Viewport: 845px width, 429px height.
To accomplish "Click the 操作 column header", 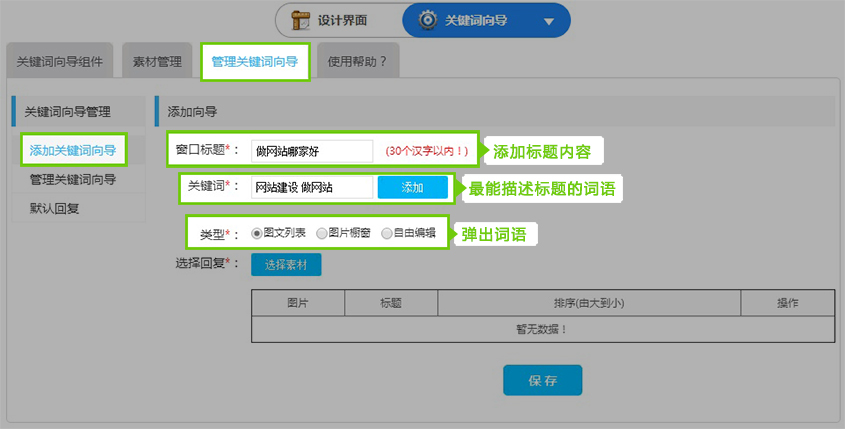I will coord(787,302).
